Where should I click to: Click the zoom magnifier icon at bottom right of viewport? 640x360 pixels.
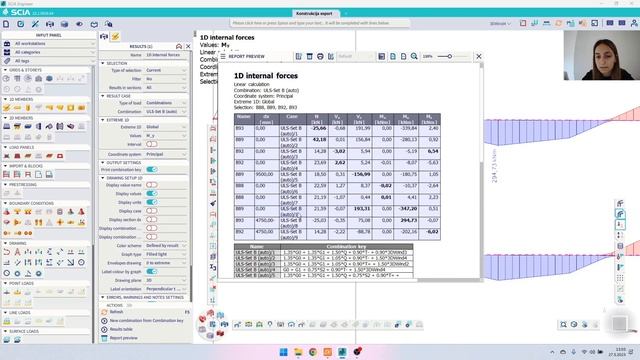[x=563, y=324]
